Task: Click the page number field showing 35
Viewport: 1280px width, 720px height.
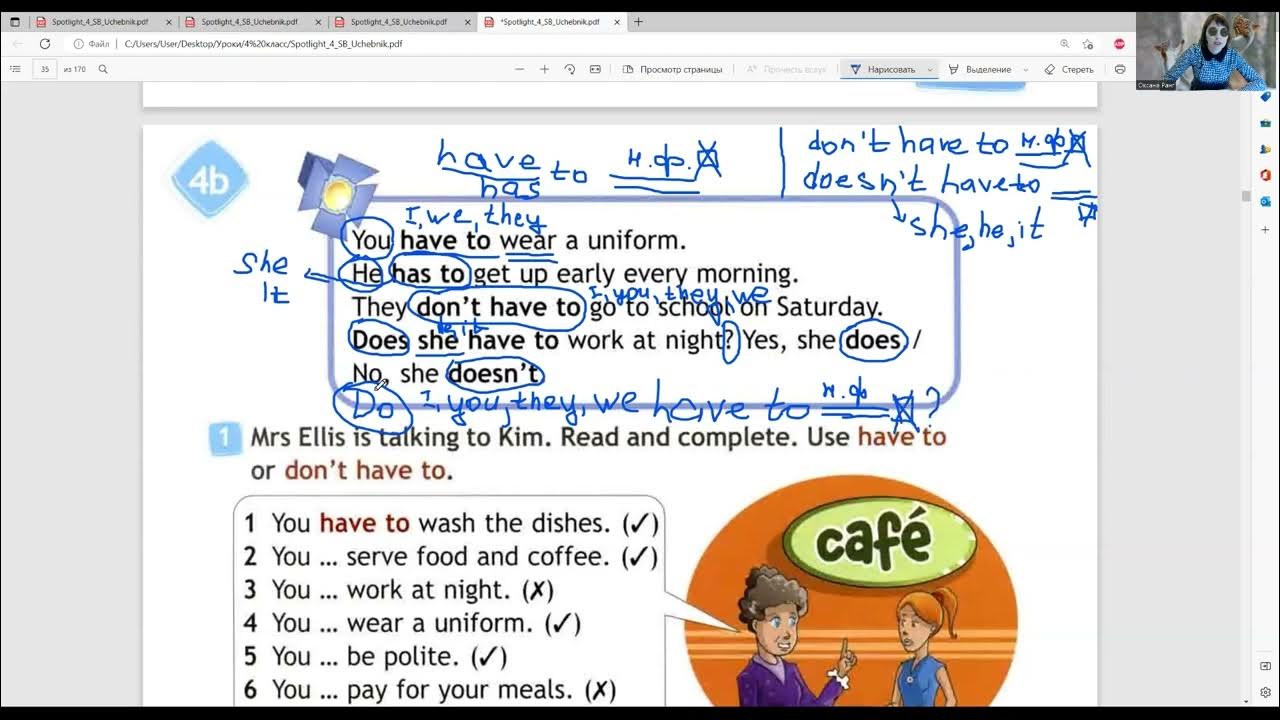Action: [44, 69]
